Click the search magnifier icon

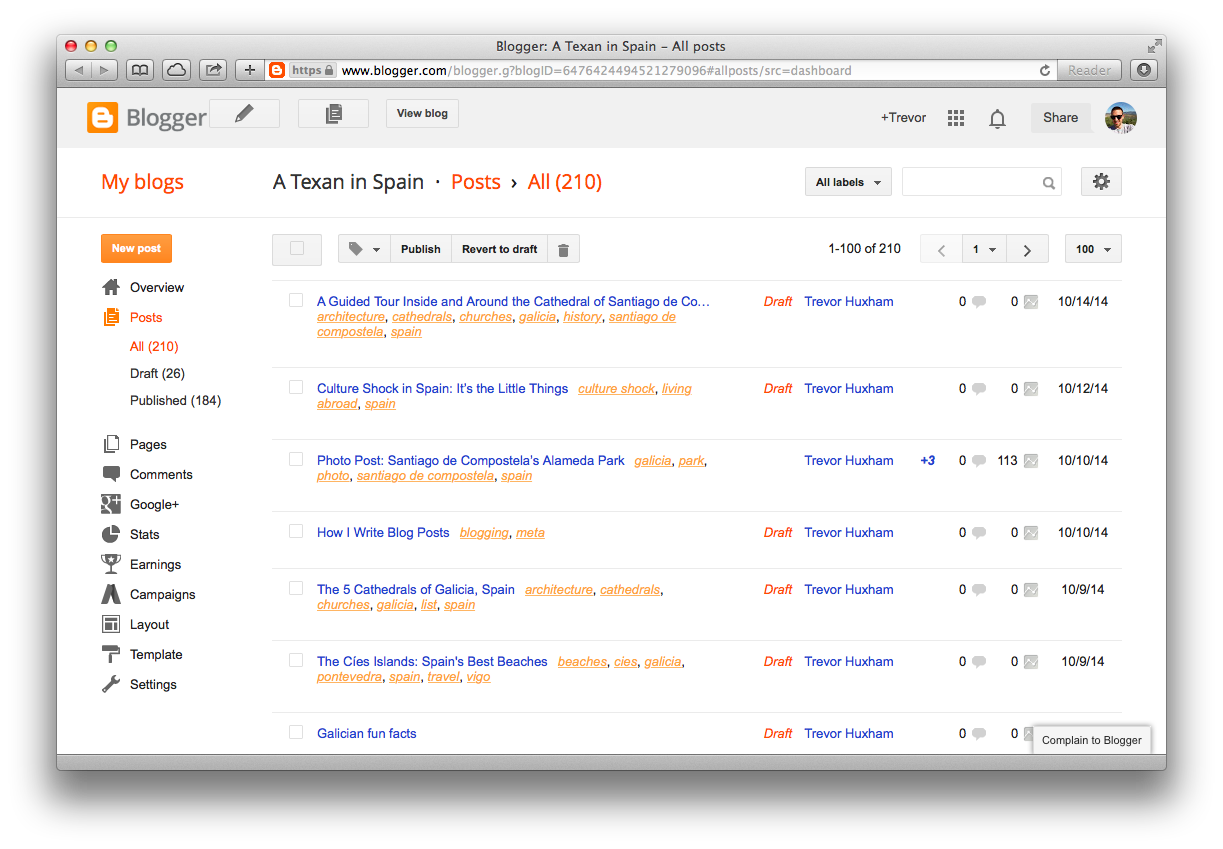(x=1048, y=183)
